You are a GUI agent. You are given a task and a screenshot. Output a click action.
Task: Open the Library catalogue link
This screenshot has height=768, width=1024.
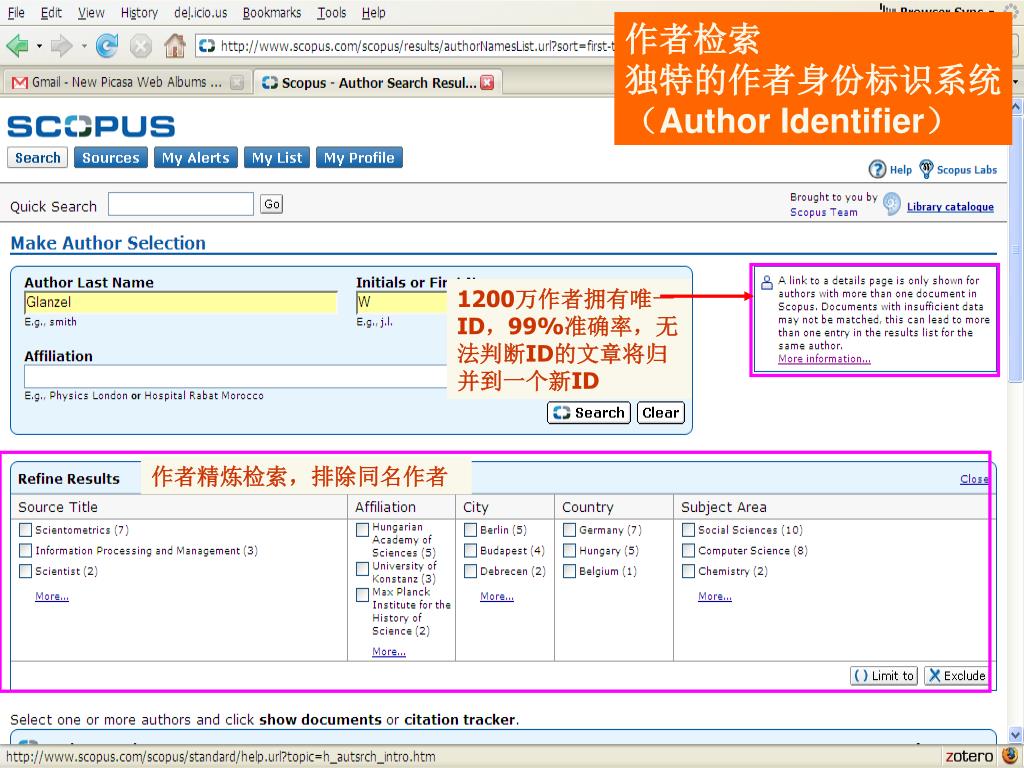click(x=950, y=207)
